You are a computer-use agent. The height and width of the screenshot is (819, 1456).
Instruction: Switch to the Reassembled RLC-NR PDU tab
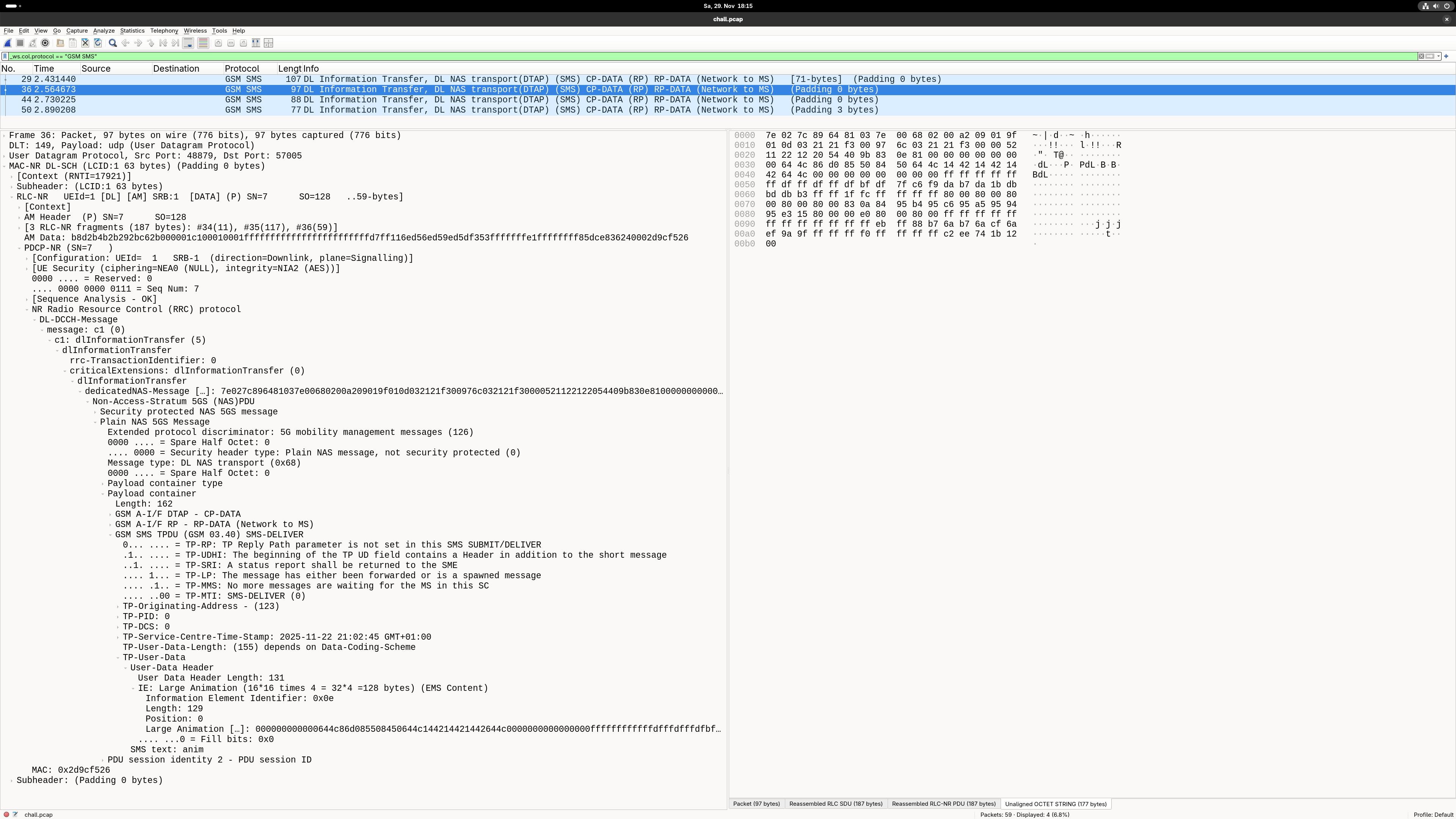(943, 804)
